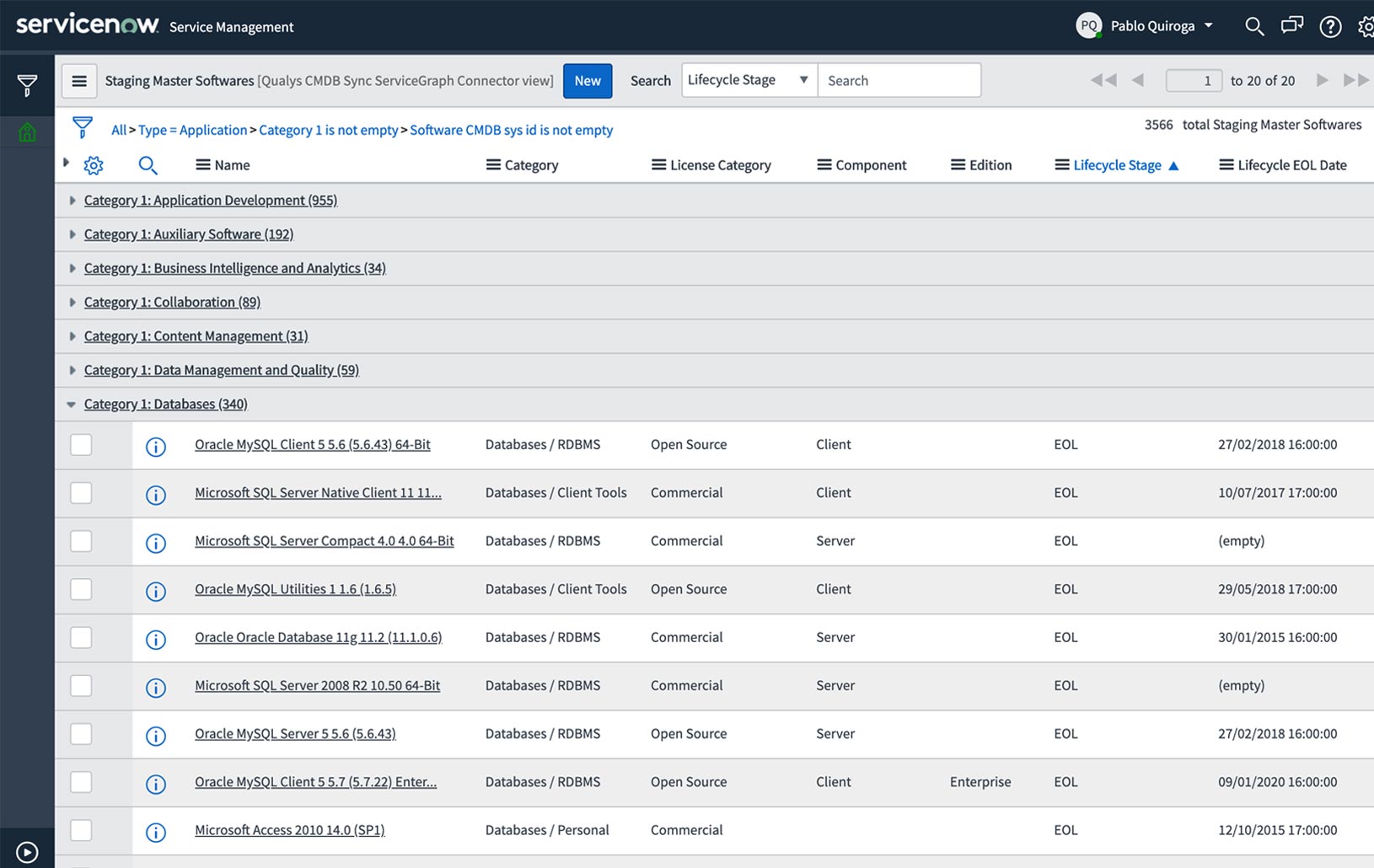Viewport: 1374px width, 868px height.
Task: Expand the Category 1: Collaboration group
Action: click(72, 303)
